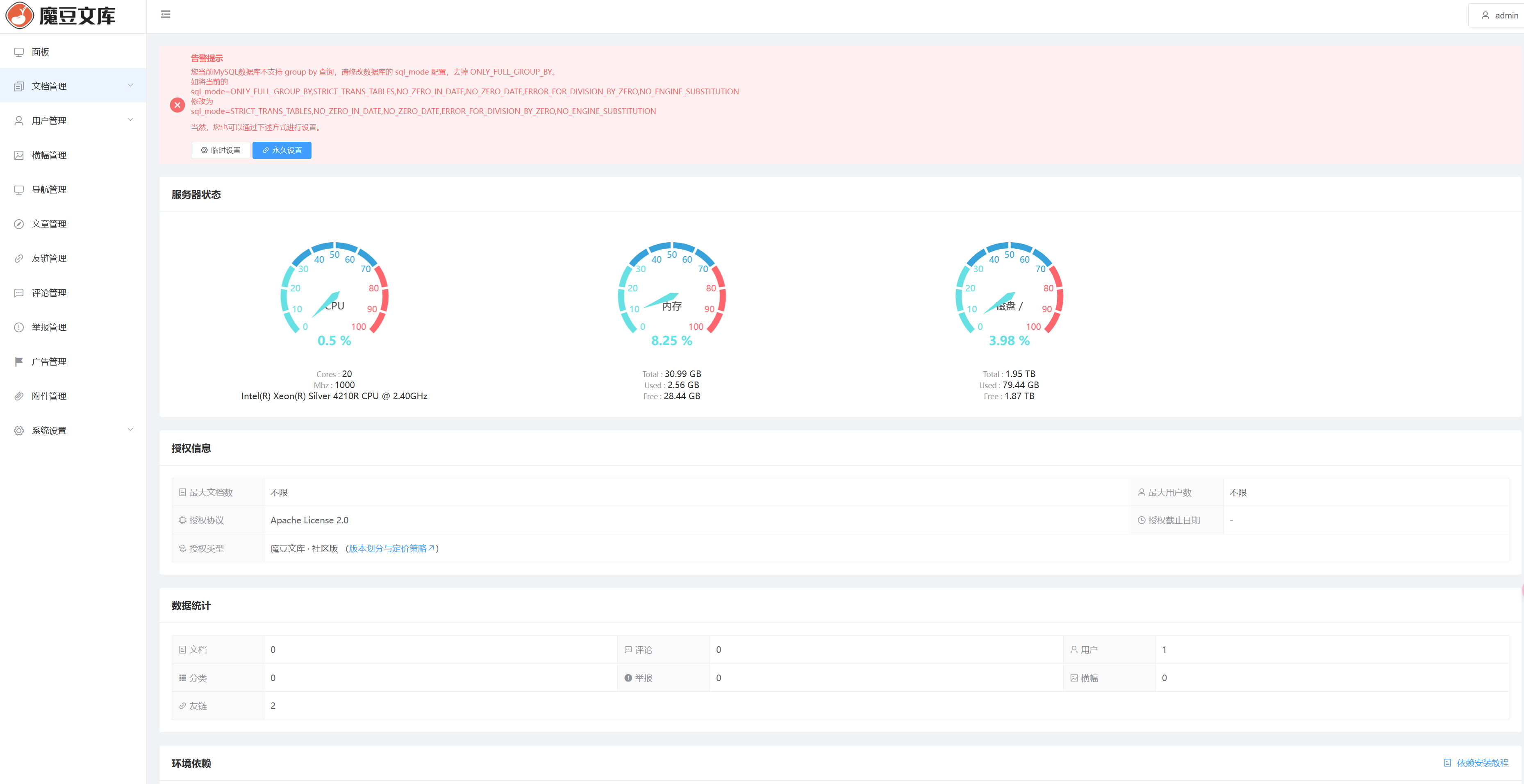Click the 魔豆文库 logo
The width and height of the screenshot is (1524, 784).
(x=60, y=16)
